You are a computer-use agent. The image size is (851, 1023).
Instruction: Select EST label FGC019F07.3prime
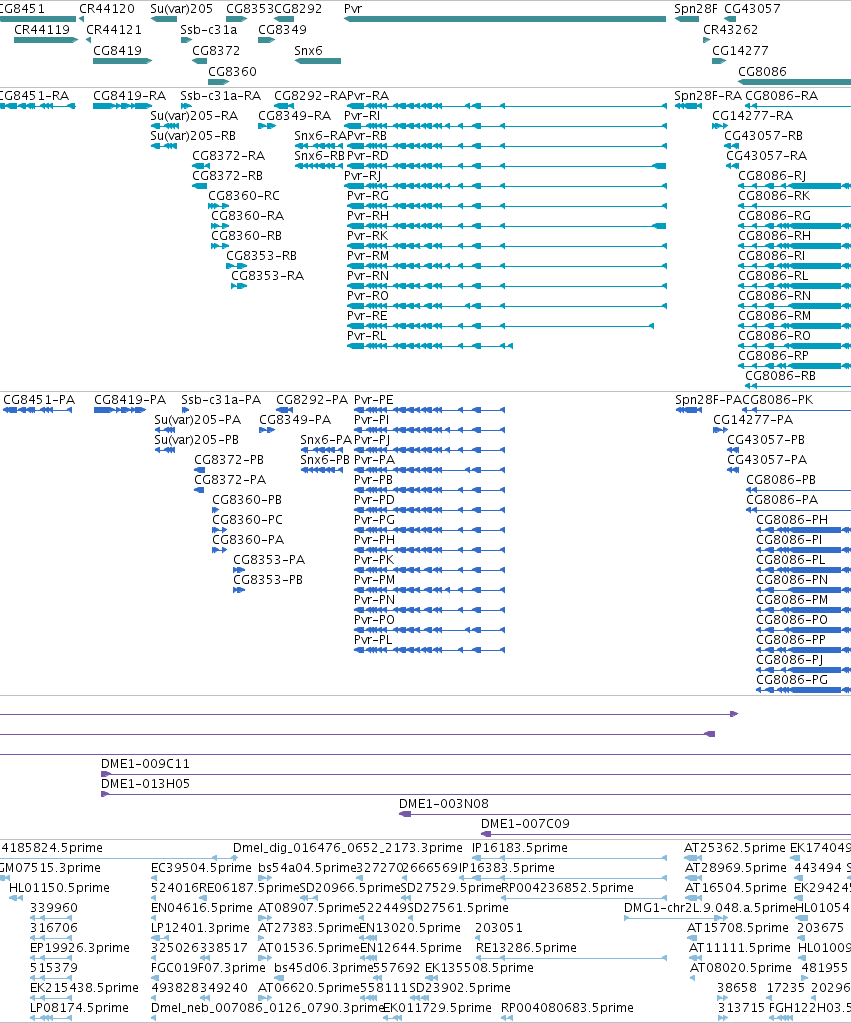[208, 967]
